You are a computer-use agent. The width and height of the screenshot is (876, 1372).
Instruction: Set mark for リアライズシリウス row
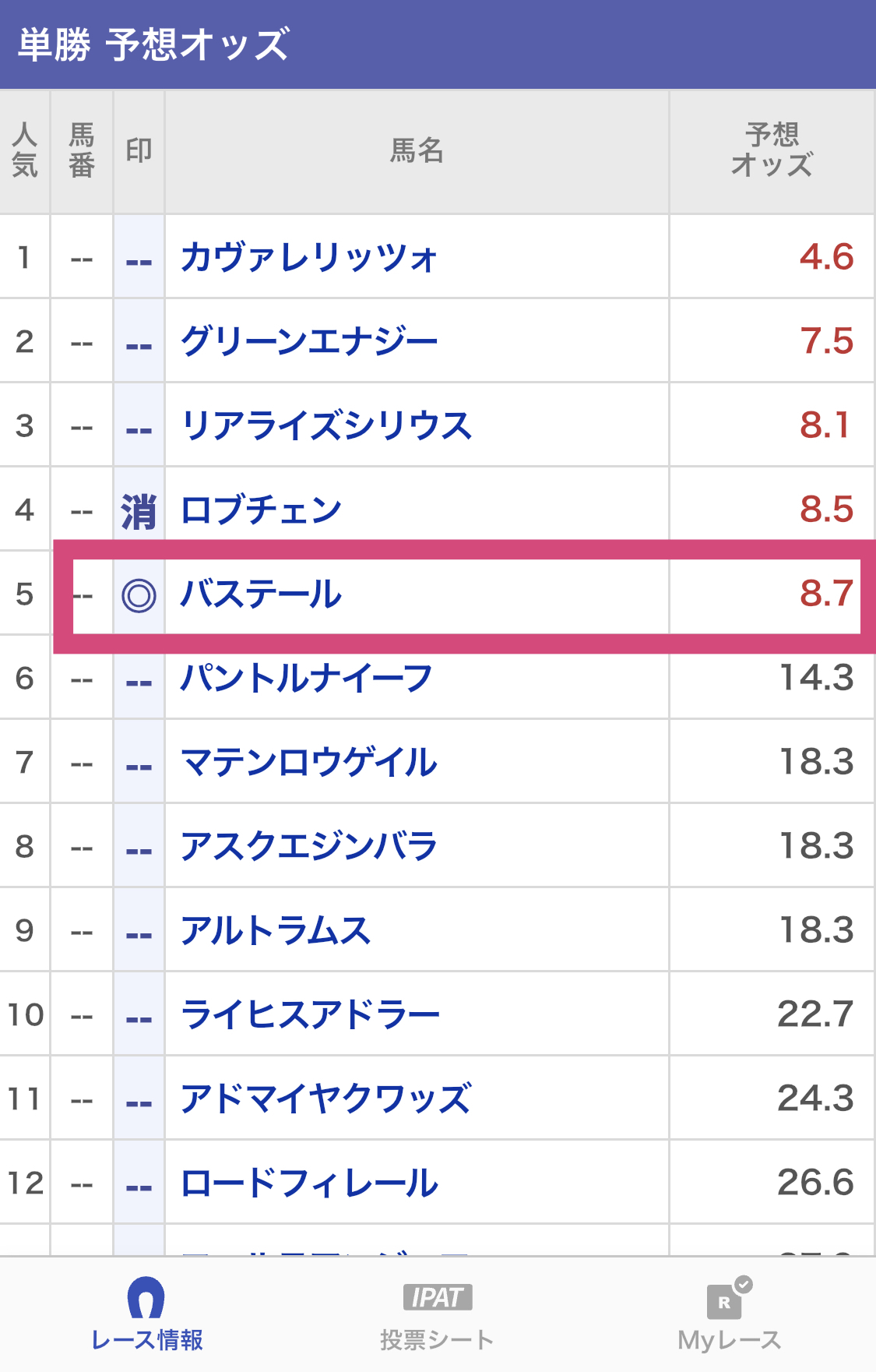tap(139, 426)
